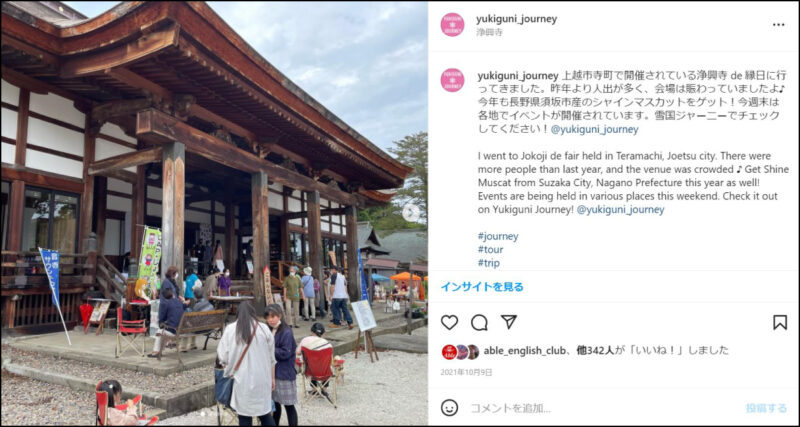Submit comment with 投稿する button
800x427 pixels.
766,408
